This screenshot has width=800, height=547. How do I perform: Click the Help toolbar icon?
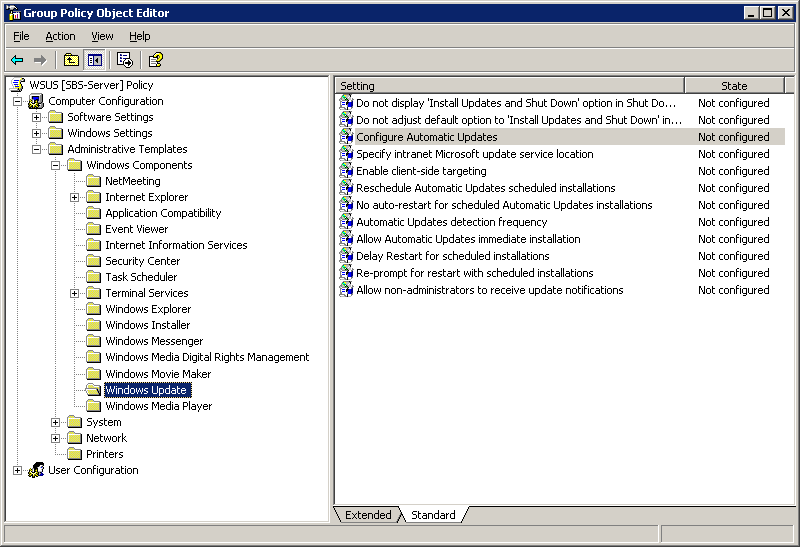click(156, 60)
